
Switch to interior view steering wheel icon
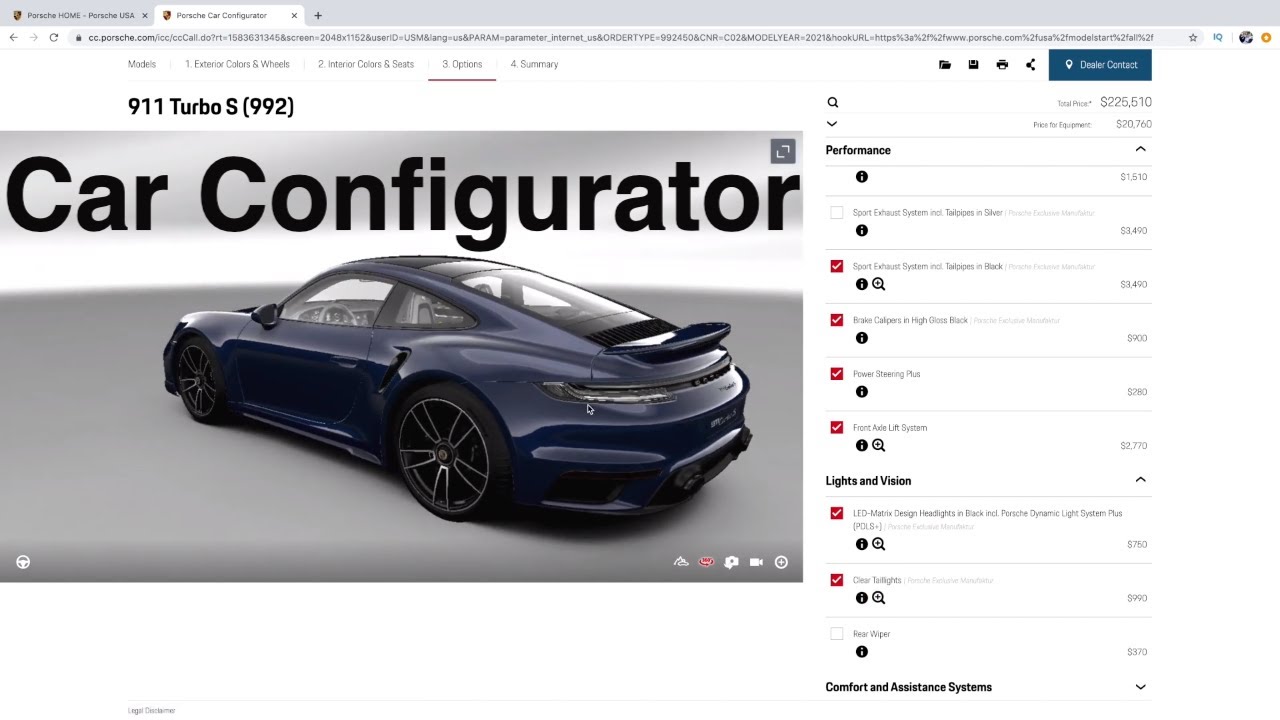[x=23, y=562]
